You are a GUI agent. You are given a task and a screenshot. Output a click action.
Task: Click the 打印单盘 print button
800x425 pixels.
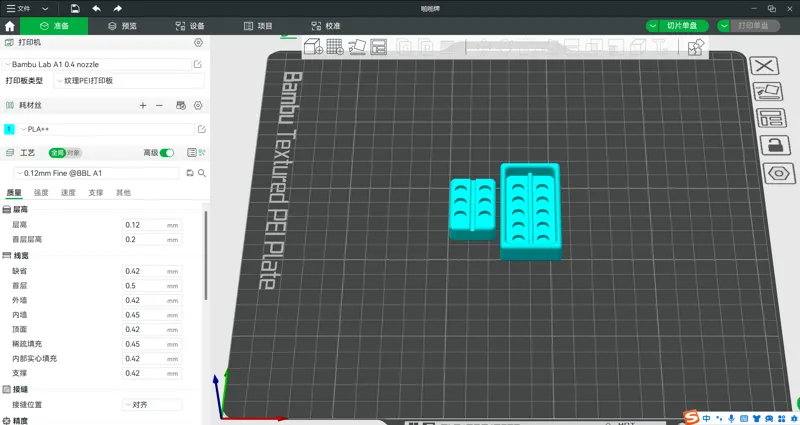coord(754,26)
